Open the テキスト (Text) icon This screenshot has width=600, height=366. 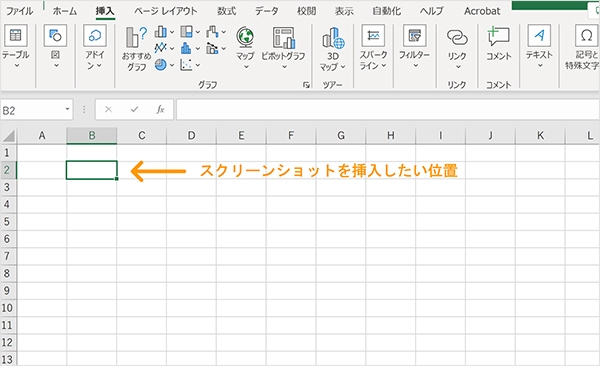point(539,36)
